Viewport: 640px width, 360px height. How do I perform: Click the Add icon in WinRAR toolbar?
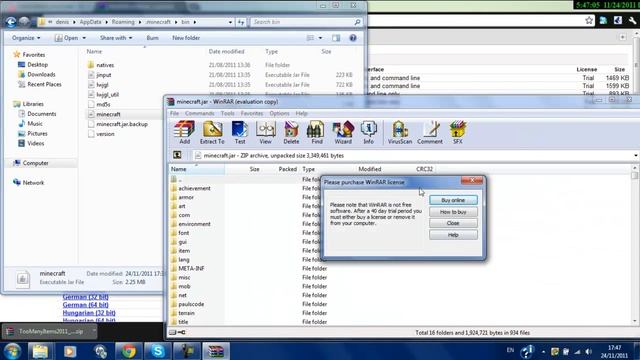(184, 133)
